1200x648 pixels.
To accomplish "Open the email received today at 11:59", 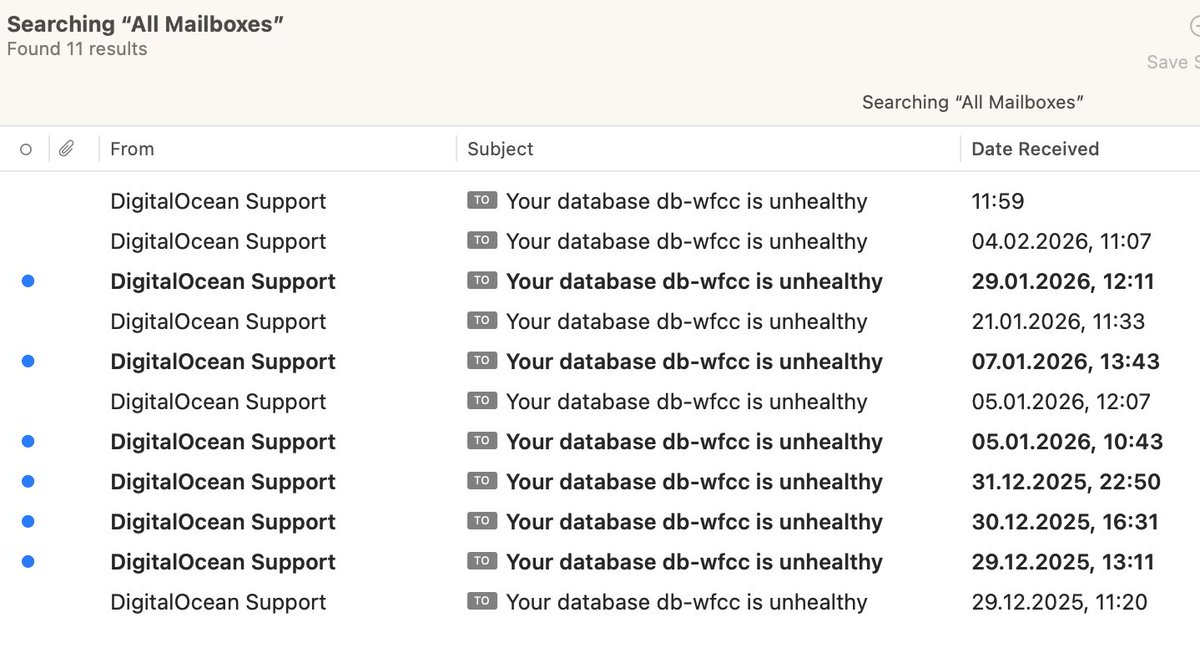I will coord(686,202).
